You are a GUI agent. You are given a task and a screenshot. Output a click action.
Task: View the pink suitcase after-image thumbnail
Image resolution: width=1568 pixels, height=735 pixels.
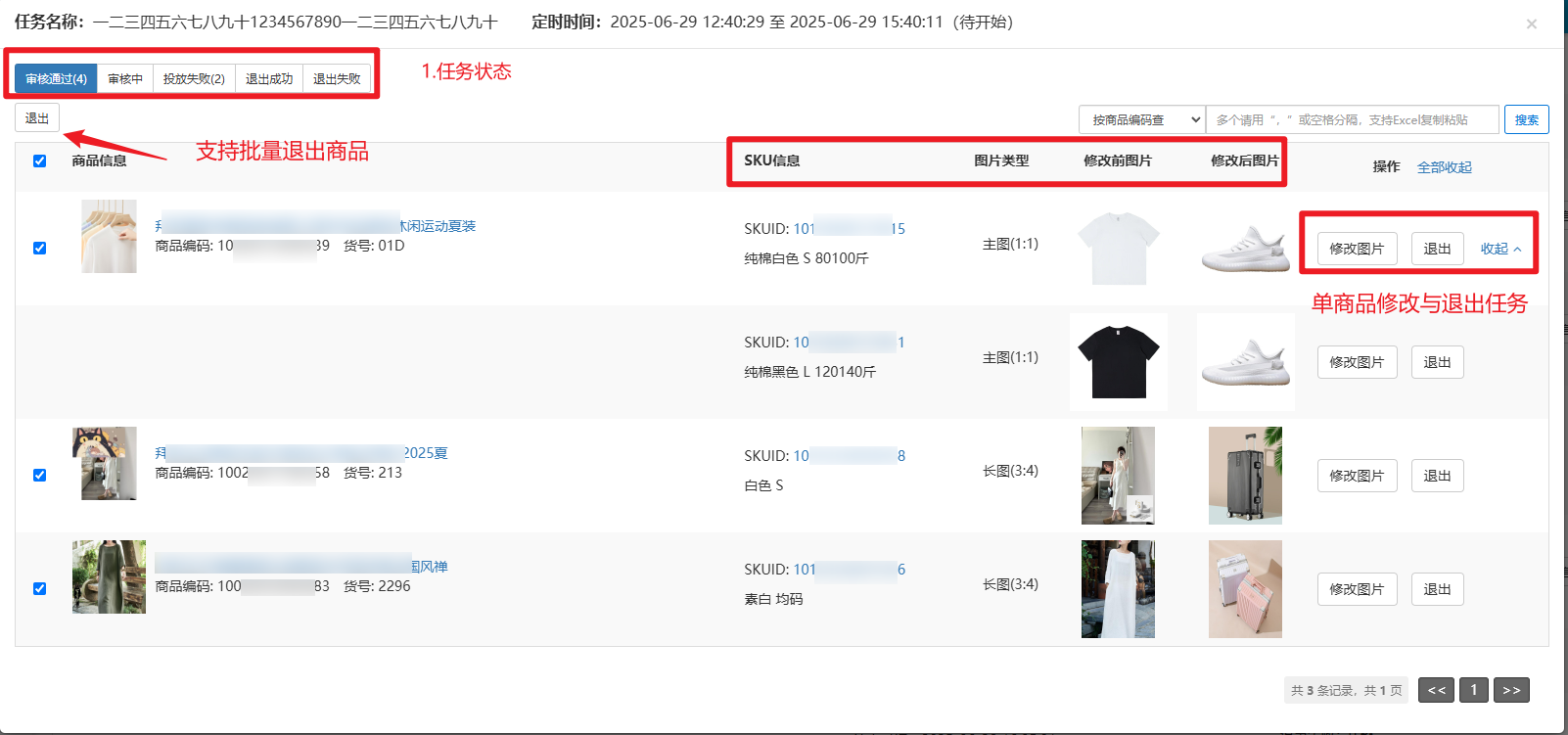(x=1245, y=589)
